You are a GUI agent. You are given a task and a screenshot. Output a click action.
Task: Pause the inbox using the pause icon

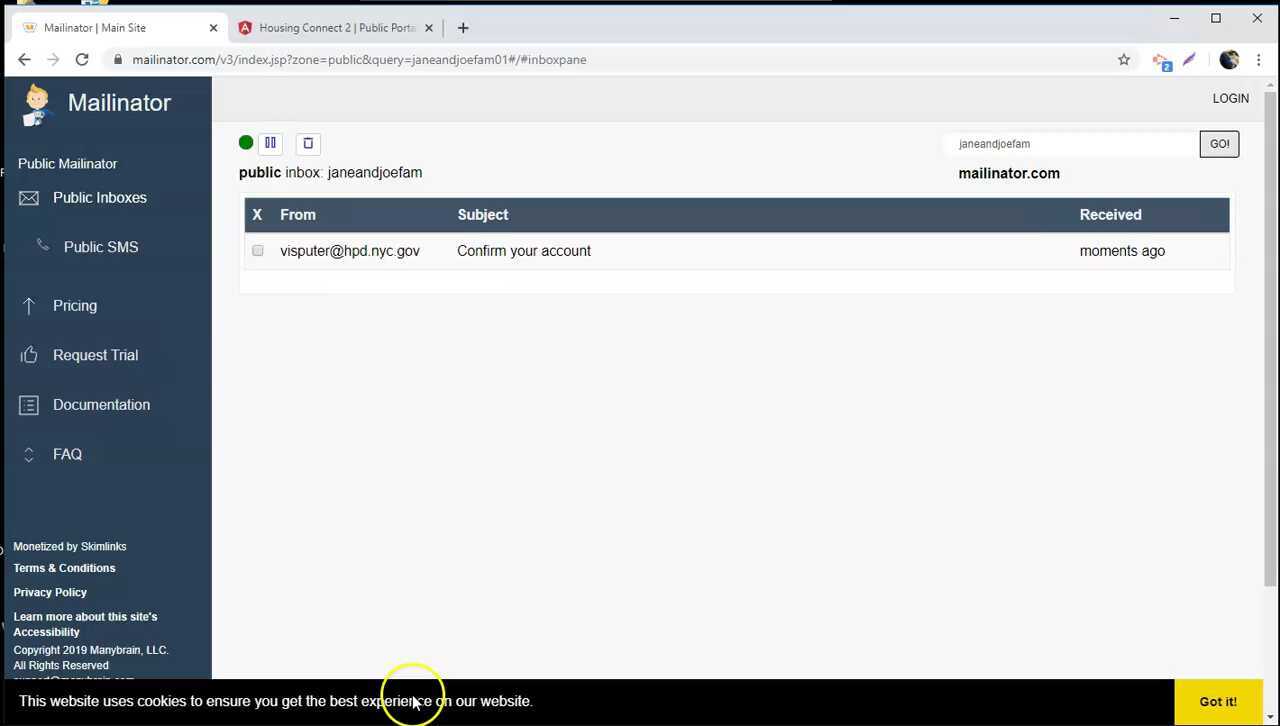tap(270, 143)
